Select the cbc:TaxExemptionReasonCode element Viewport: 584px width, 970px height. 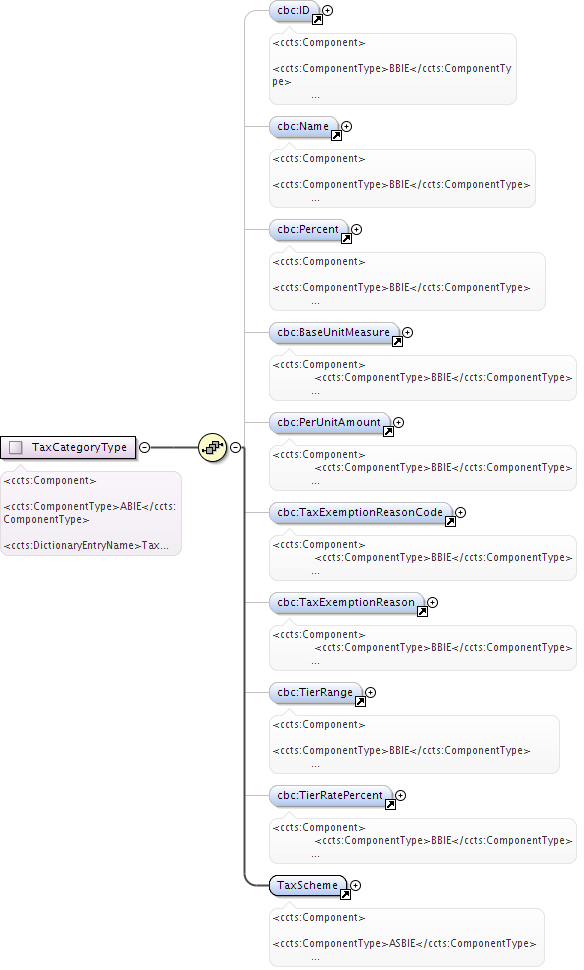(x=360, y=512)
